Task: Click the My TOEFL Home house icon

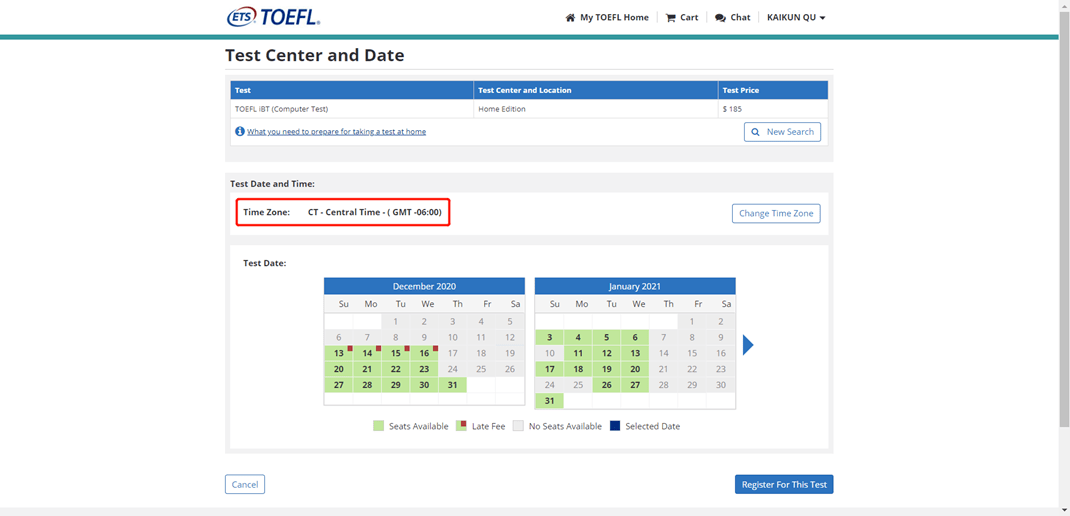Action: click(x=570, y=18)
